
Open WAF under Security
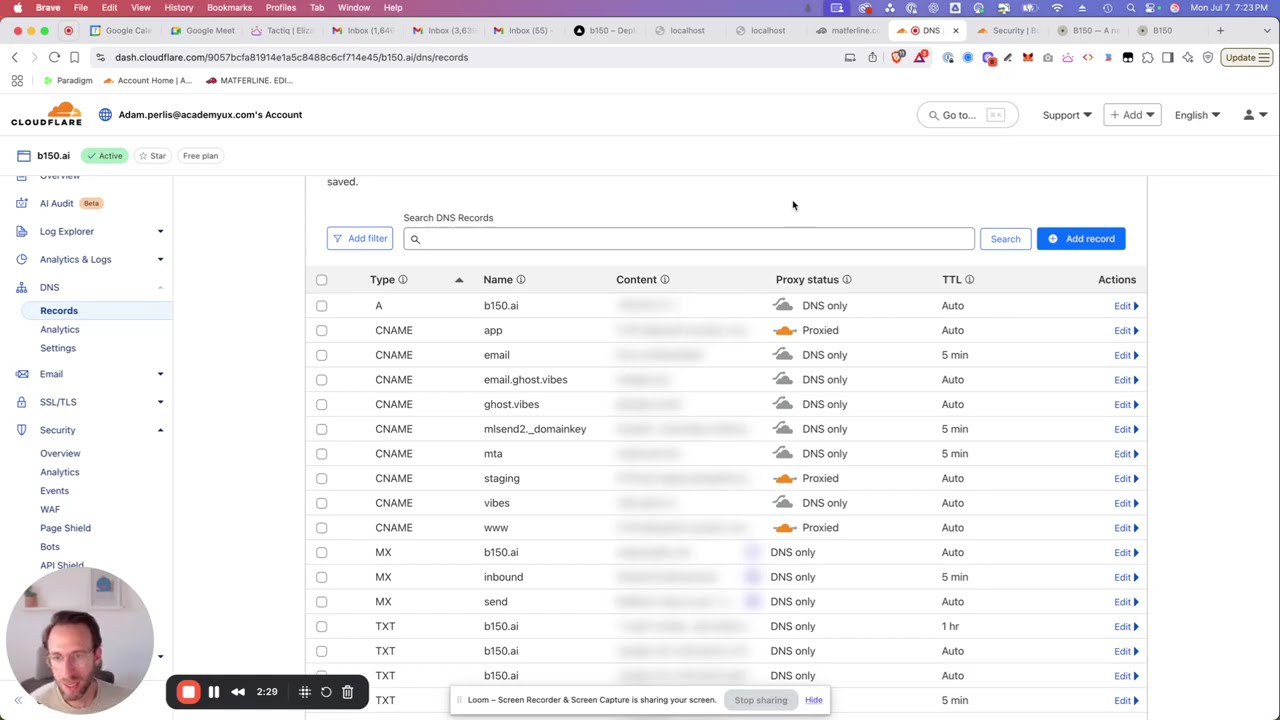click(x=50, y=509)
